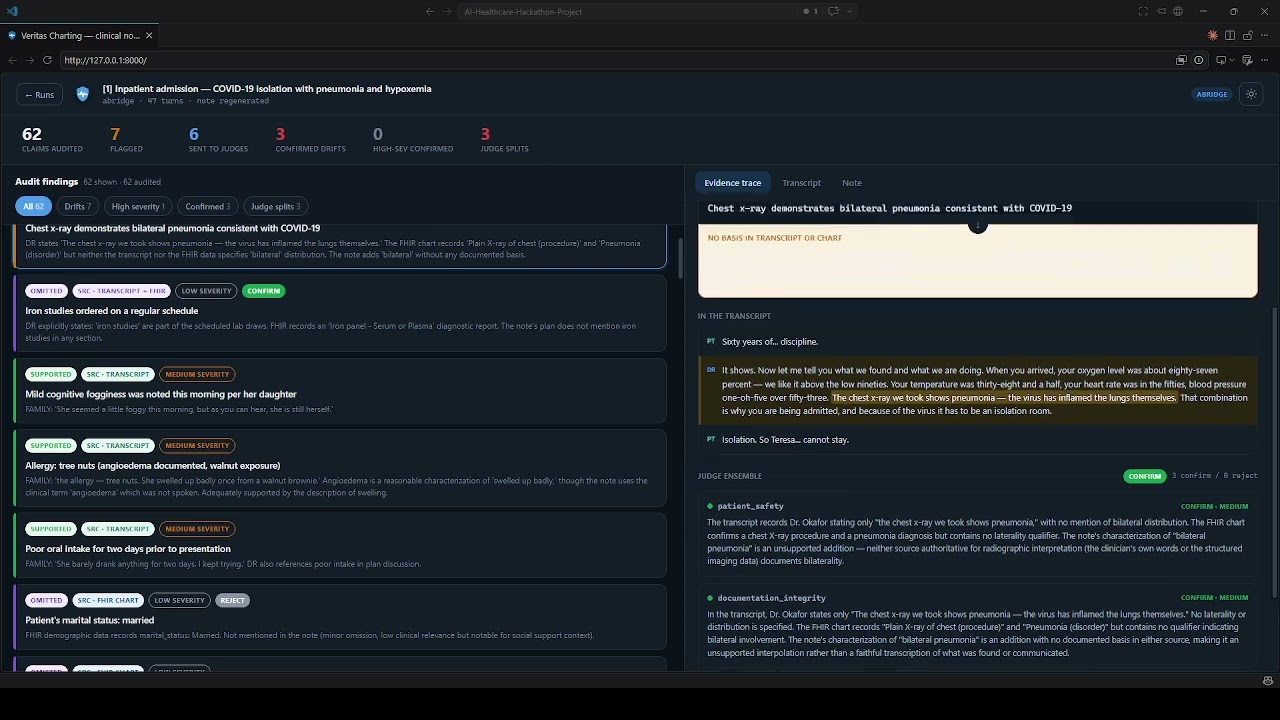Viewport: 1280px width, 720px height.
Task: Select the High severity 1 filter chip
Action: pyautogui.click(x=138, y=207)
